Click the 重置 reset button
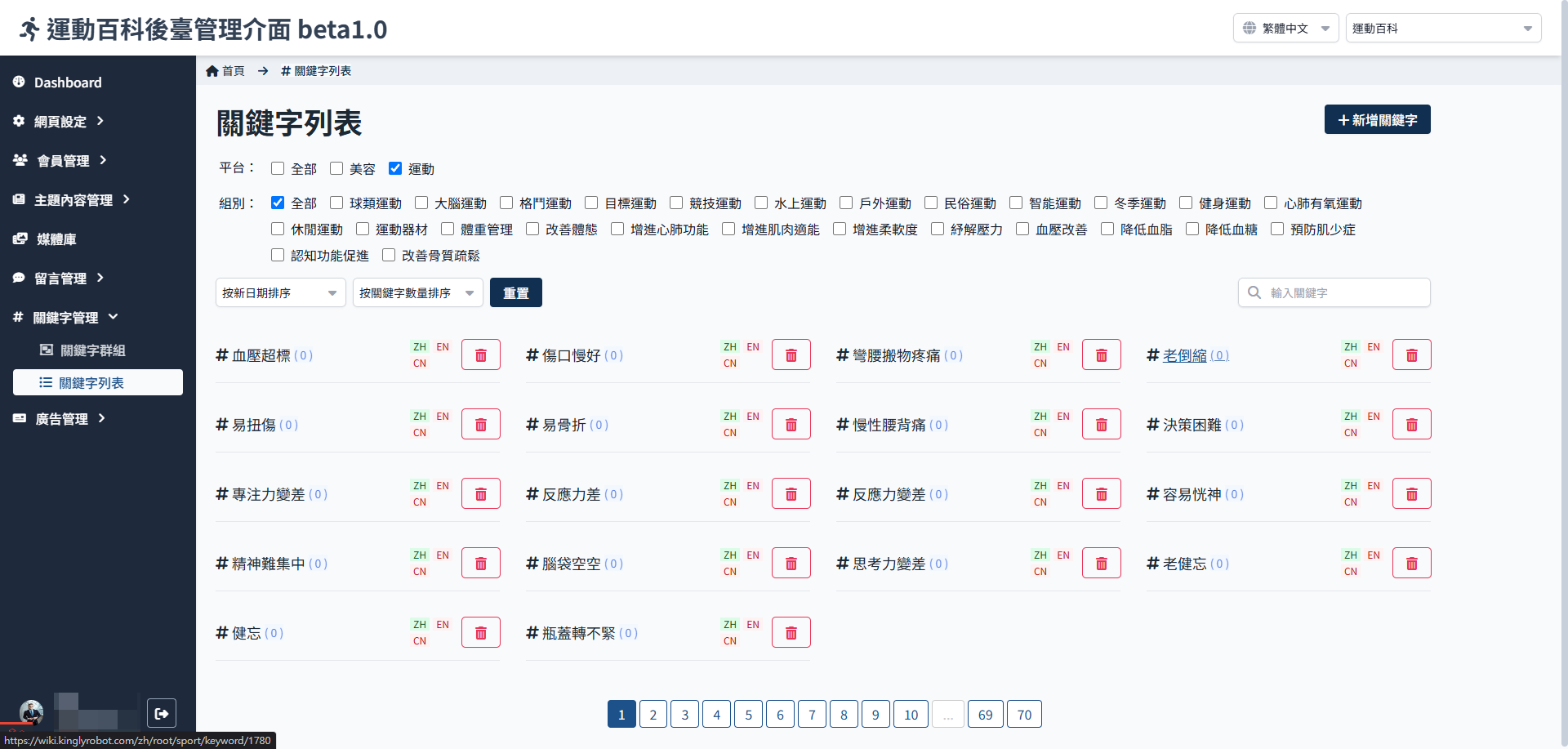The height and width of the screenshot is (749, 1568). [516, 292]
